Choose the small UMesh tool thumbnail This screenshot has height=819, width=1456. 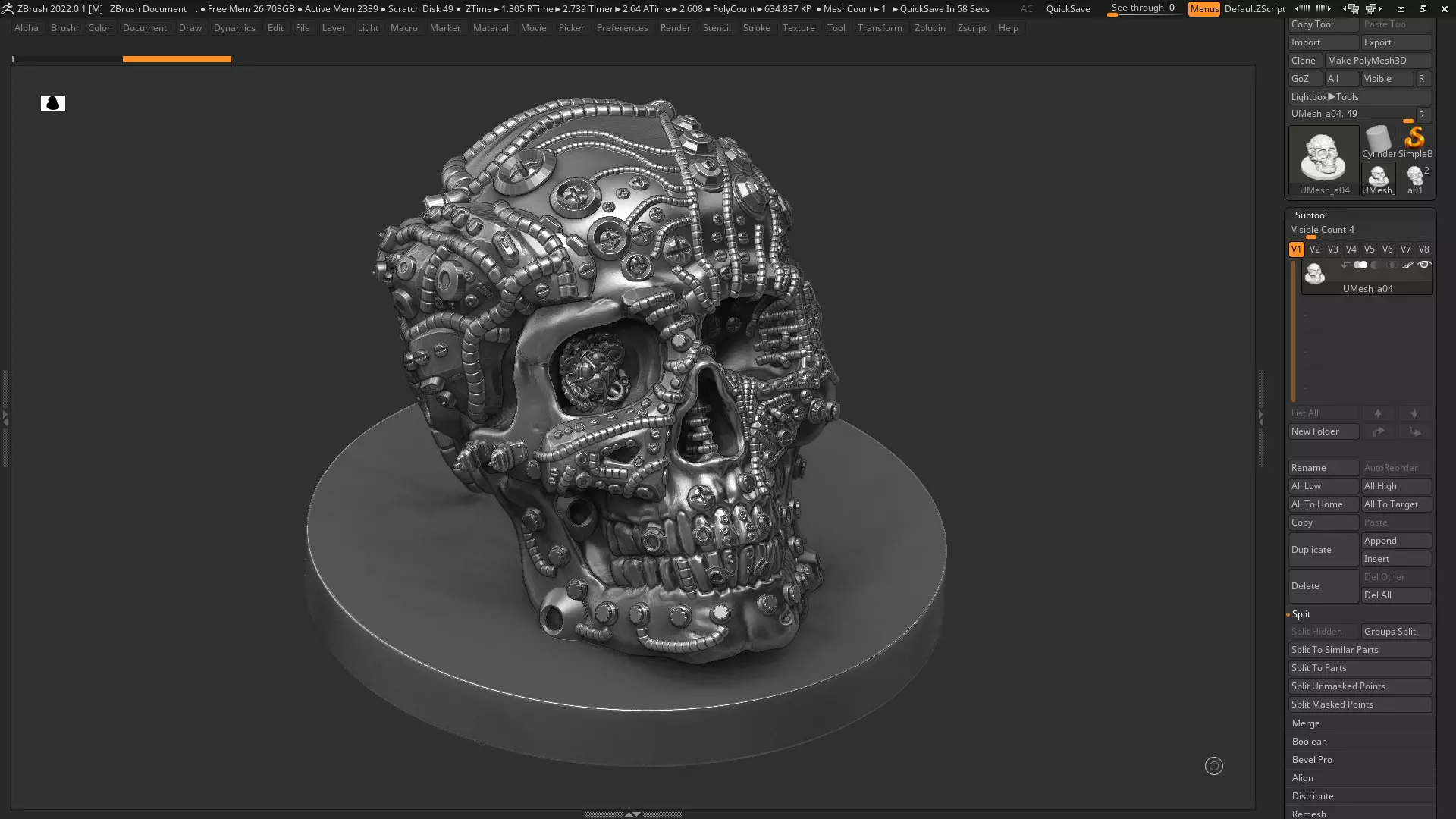1378,179
